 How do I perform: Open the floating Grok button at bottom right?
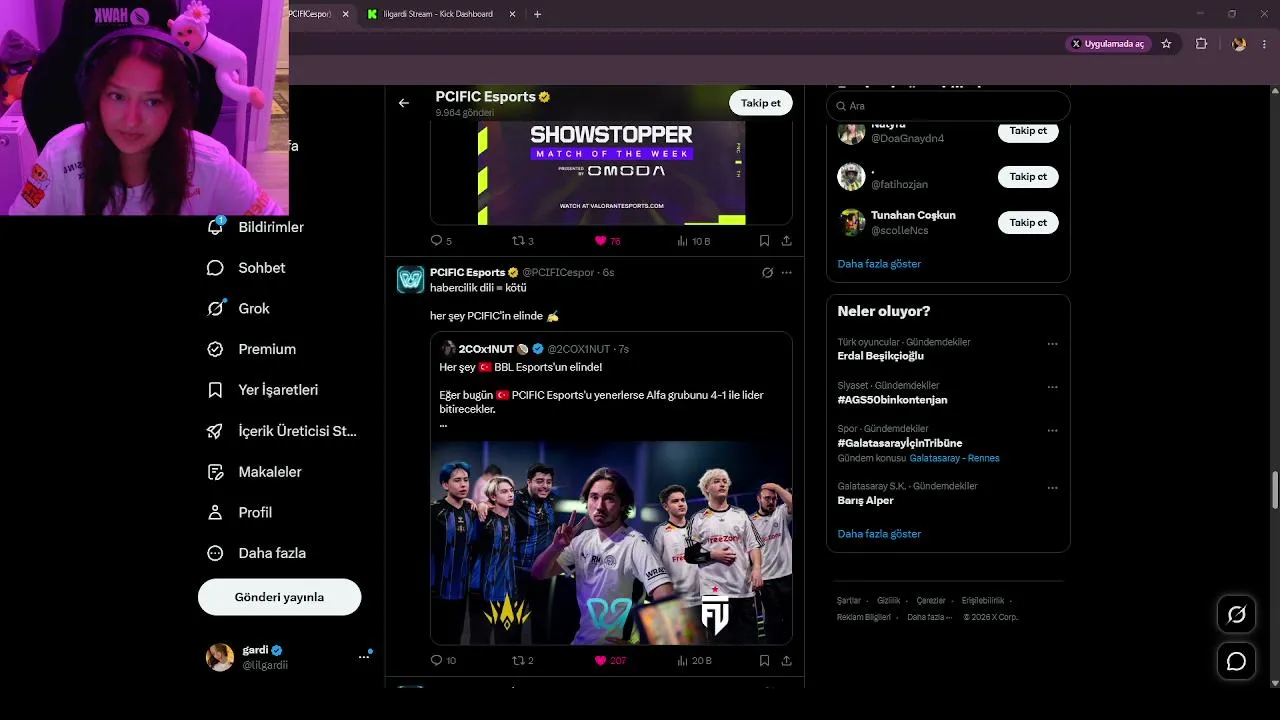coord(1236,614)
